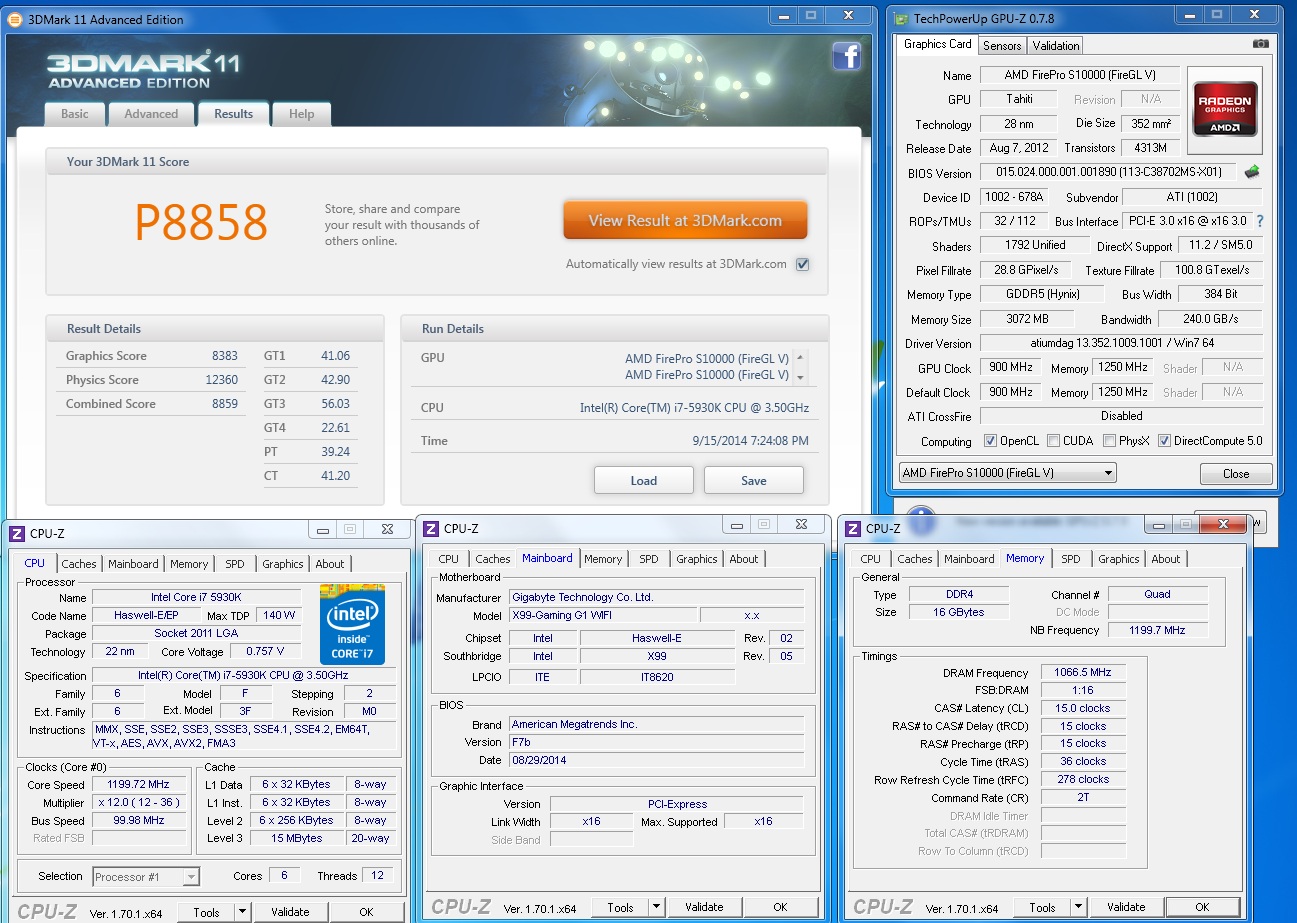Image resolution: width=1297 pixels, height=923 pixels.
Task: Open SPD tab in the CPU window
Action: coord(234,564)
